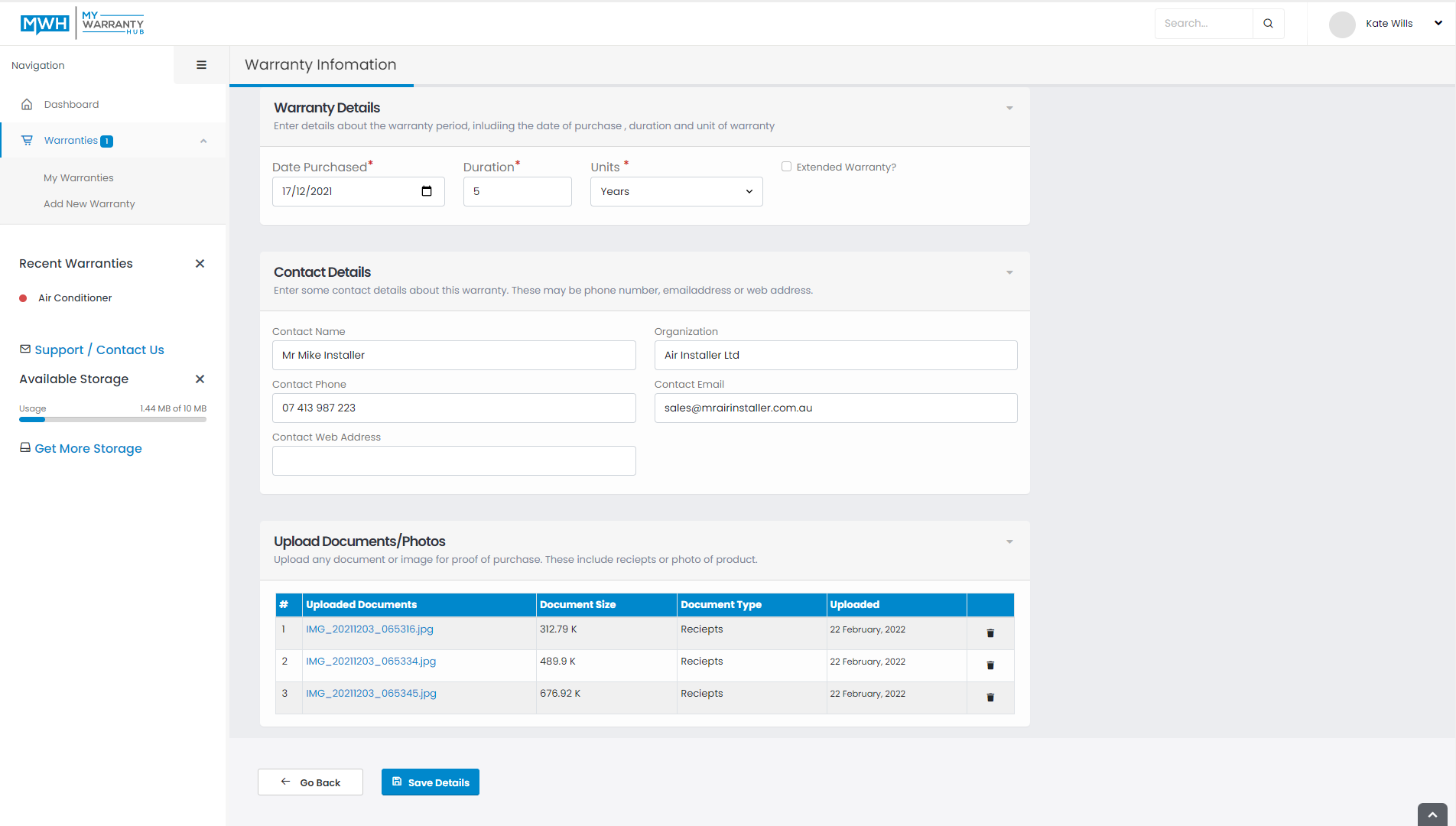Click the Uploaded Documents column header
This screenshot has width=1456, height=826.
click(419, 604)
